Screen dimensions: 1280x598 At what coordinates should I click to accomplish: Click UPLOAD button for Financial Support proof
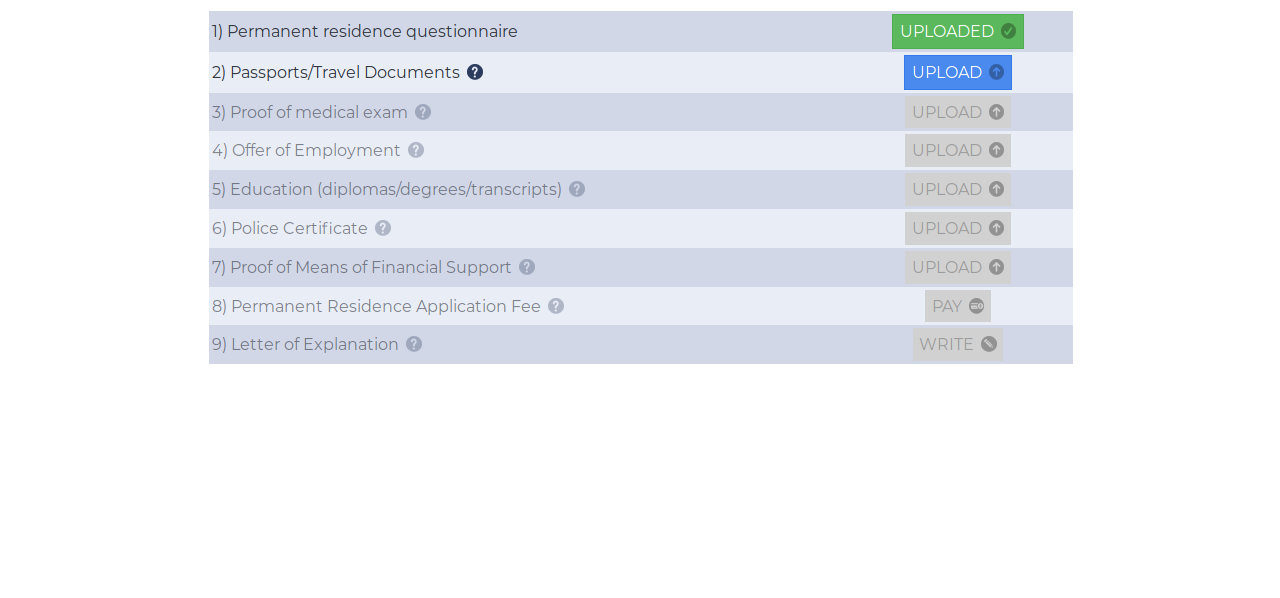(x=958, y=267)
